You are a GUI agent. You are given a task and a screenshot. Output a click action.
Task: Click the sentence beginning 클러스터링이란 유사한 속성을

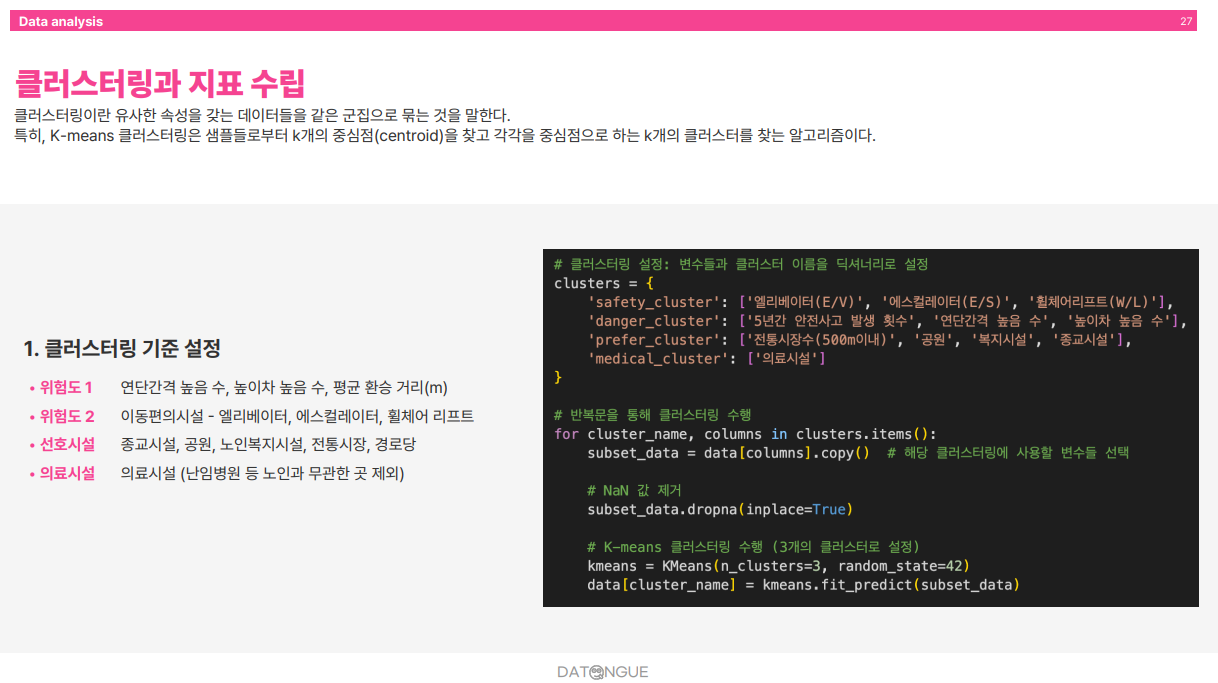click(263, 116)
